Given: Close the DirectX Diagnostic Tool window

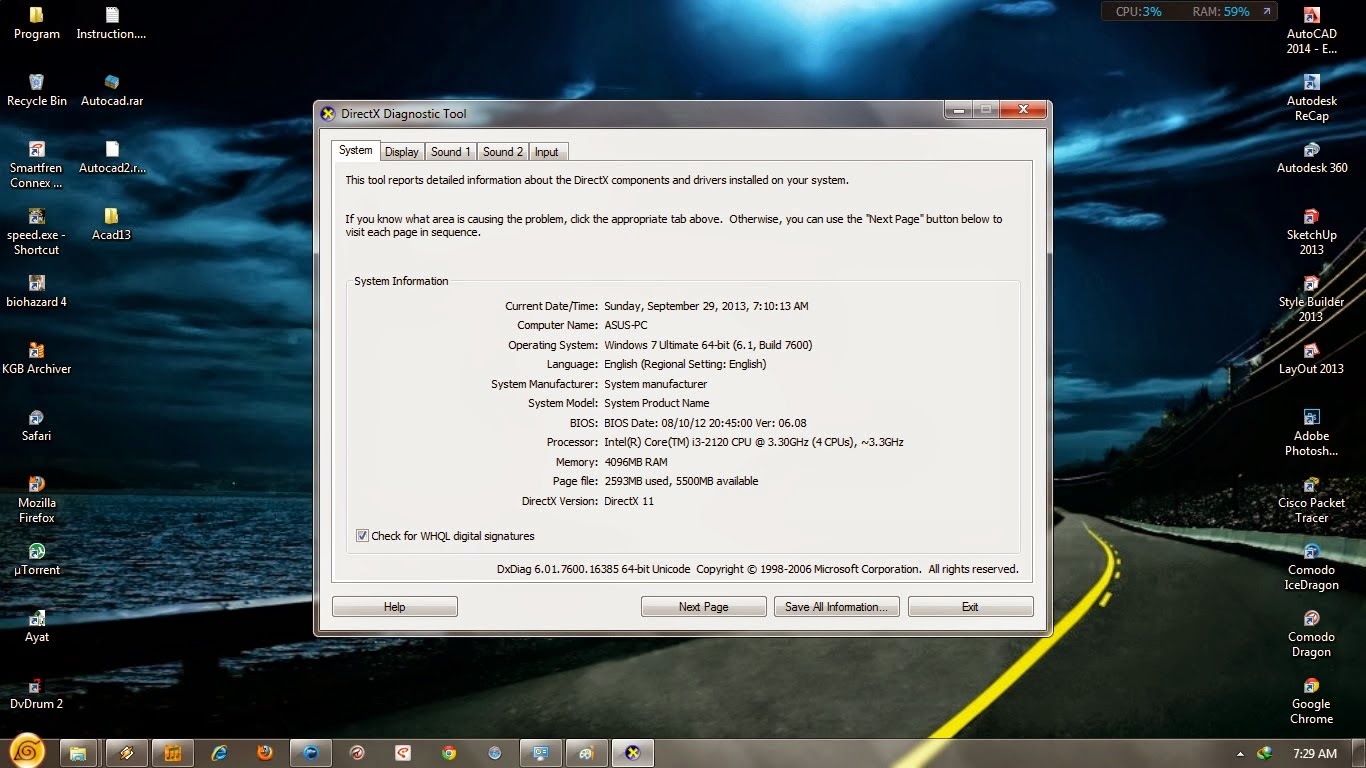Looking at the screenshot, I should click(x=1022, y=109).
